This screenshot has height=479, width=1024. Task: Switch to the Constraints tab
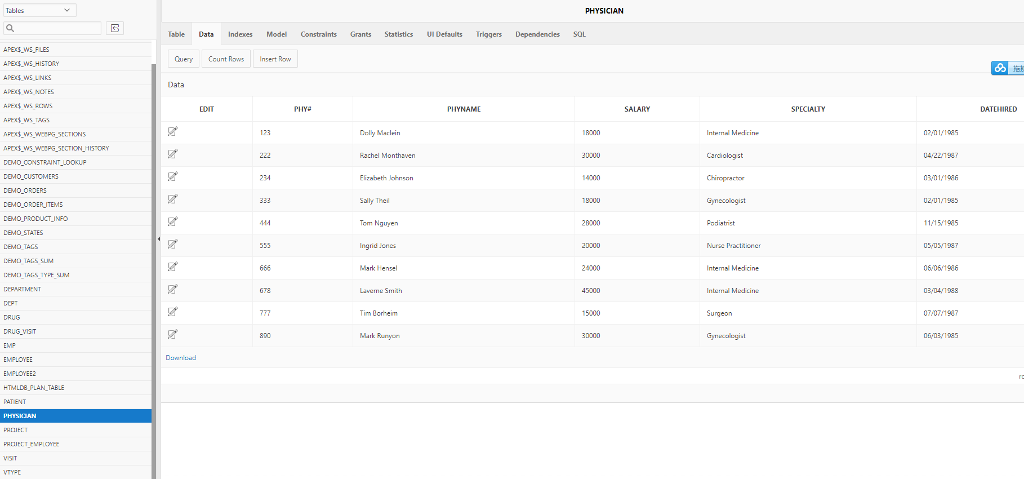click(319, 34)
